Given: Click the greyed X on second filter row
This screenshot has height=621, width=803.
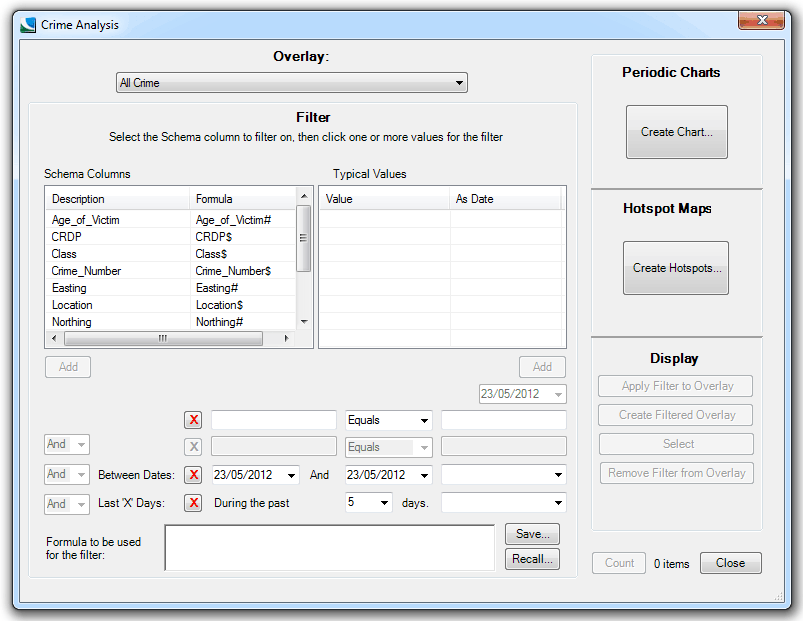Looking at the screenshot, I should (193, 447).
